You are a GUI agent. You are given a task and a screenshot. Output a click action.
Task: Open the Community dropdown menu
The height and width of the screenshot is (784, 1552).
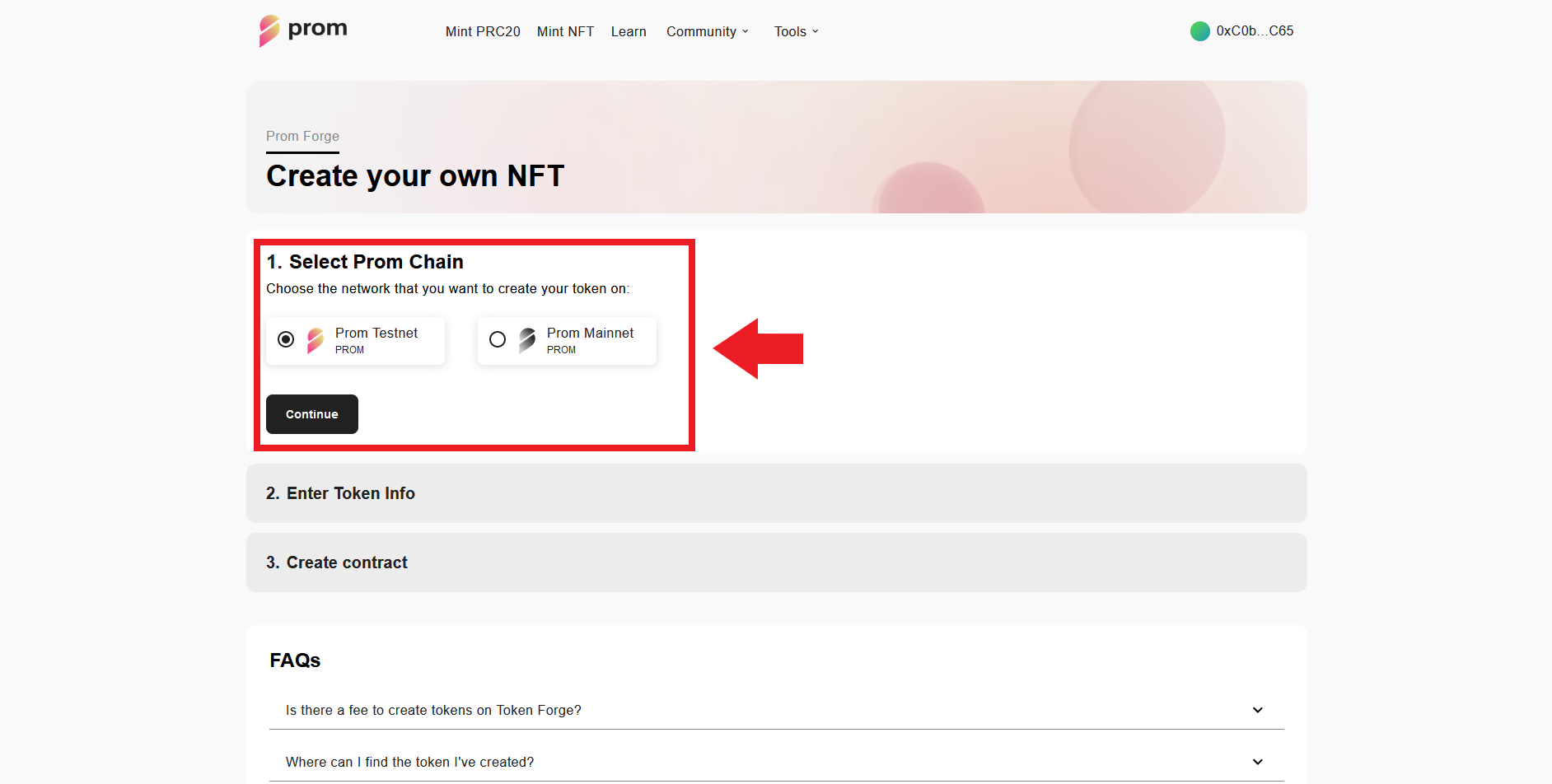tap(707, 31)
